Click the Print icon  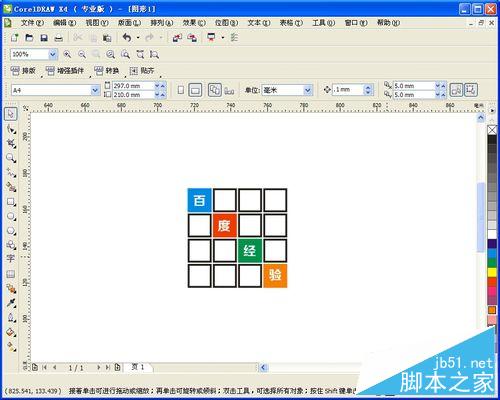click(x=59, y=38)
